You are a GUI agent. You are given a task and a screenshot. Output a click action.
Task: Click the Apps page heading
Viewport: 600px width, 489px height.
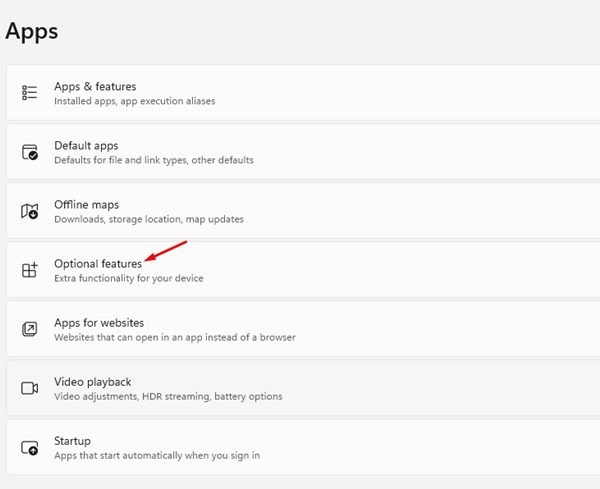point(32,31)
